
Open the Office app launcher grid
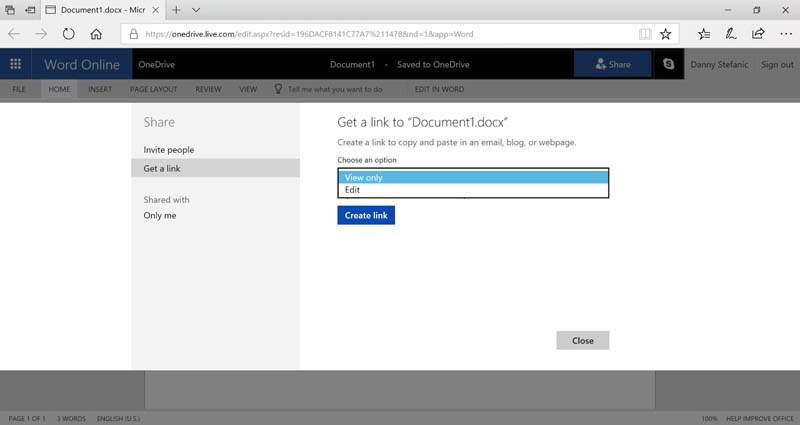(x=15, y=64)
